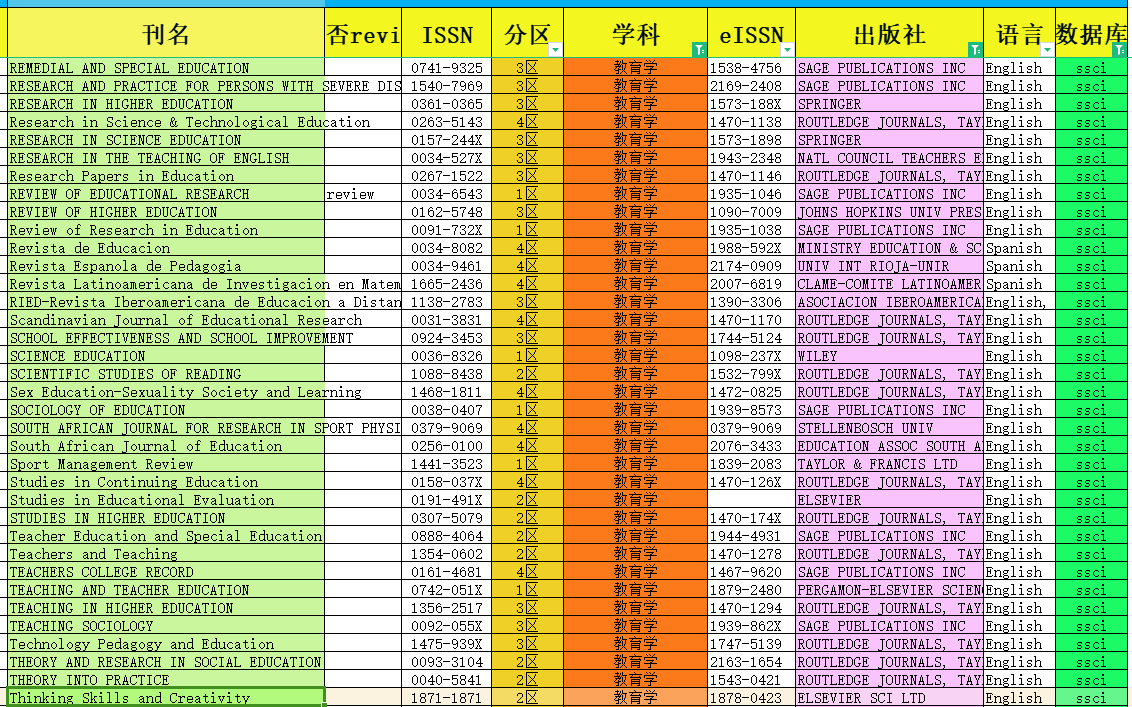Open the 语言 column filter dropdown
The width and height of the screenshot is (1132, 707).
(1047, 49)
